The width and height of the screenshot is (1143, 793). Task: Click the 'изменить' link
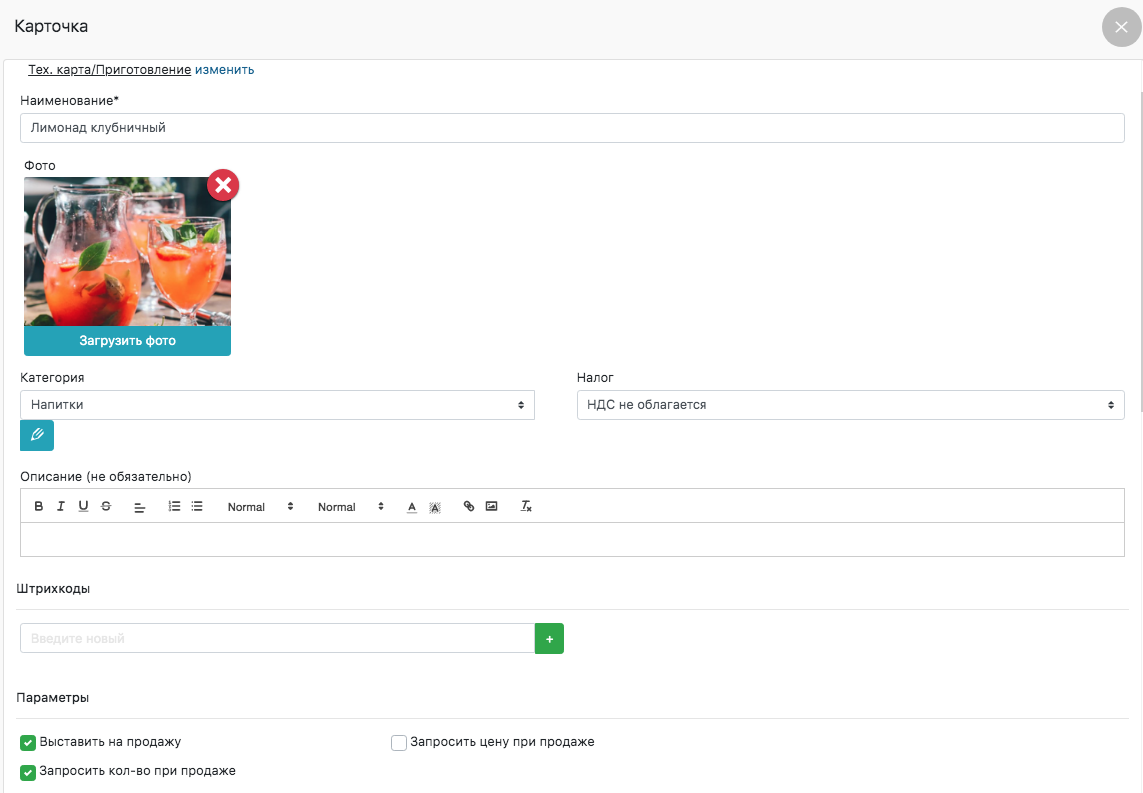[x=224, y=70]
